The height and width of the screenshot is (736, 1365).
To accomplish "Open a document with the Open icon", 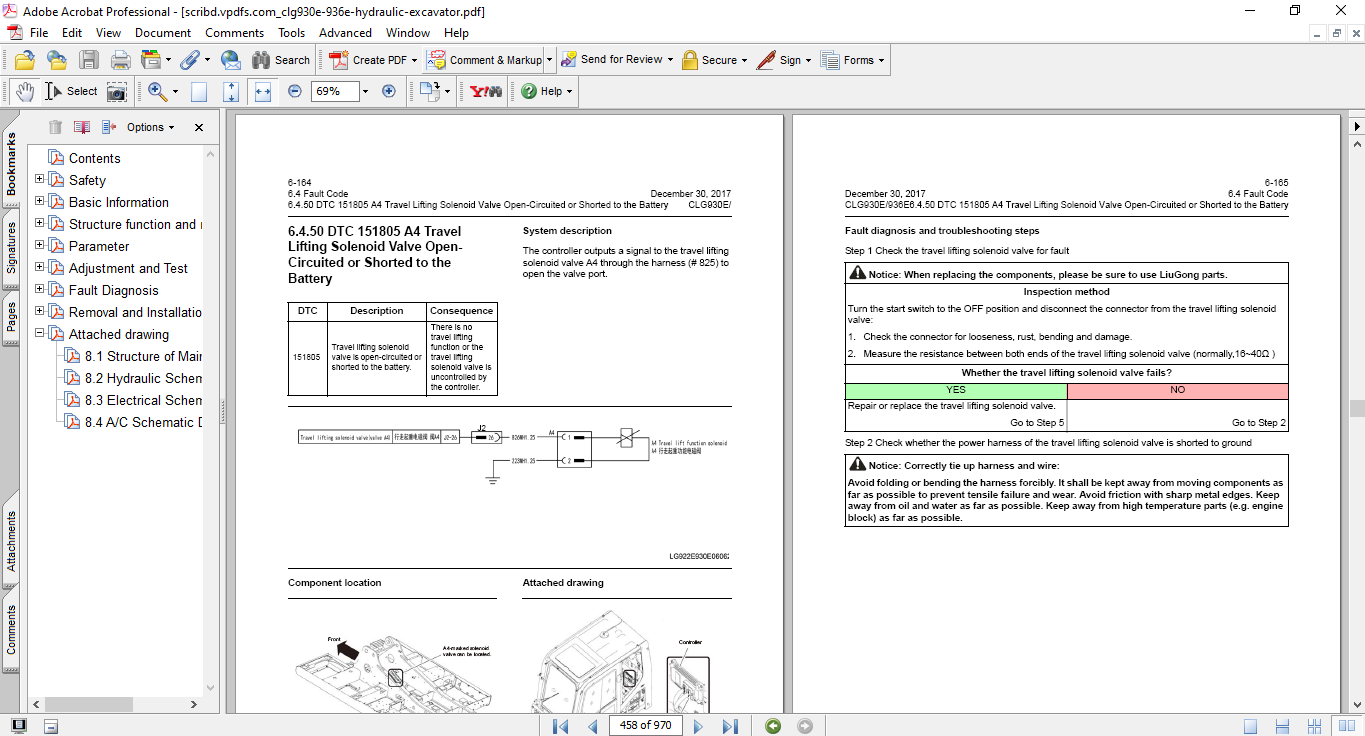I will point(24,59).
